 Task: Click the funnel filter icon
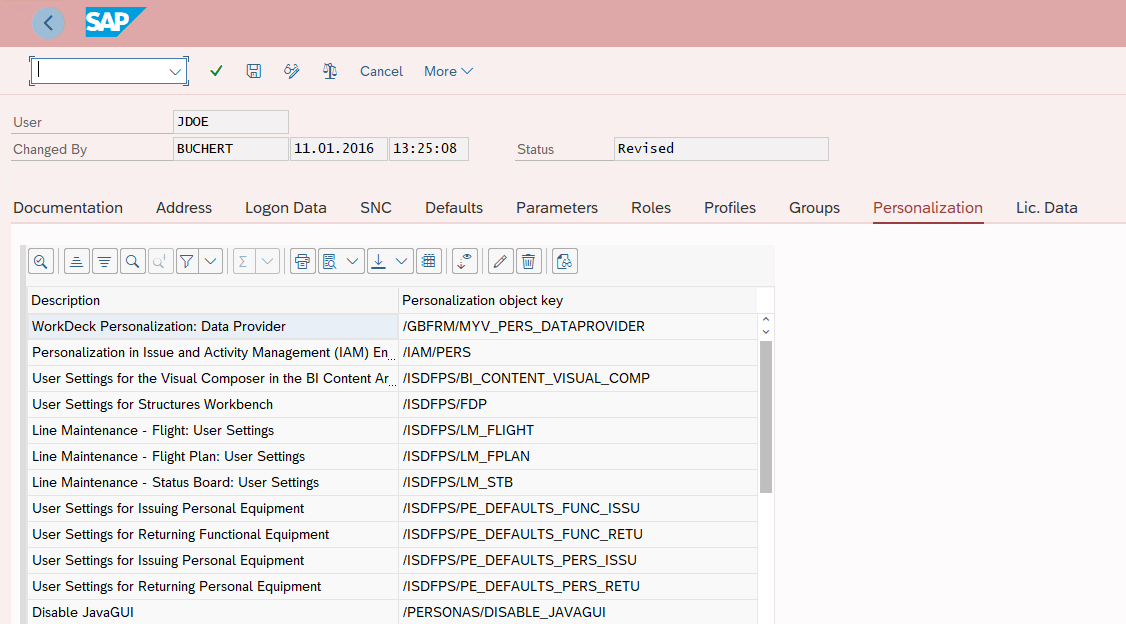click(187, 261)
